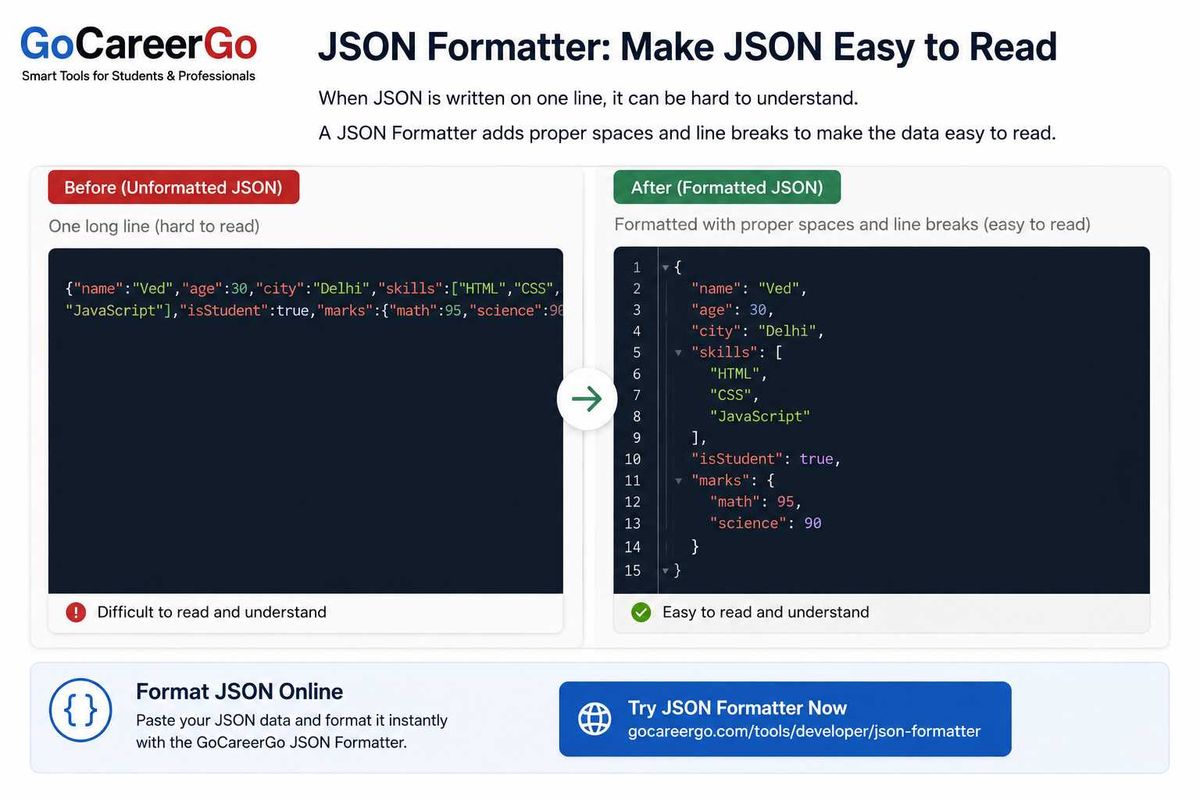The height and width of the screenshot is (800, 1200).
Task: Click the curly braces JSON icon
Action: click(80, 710)
